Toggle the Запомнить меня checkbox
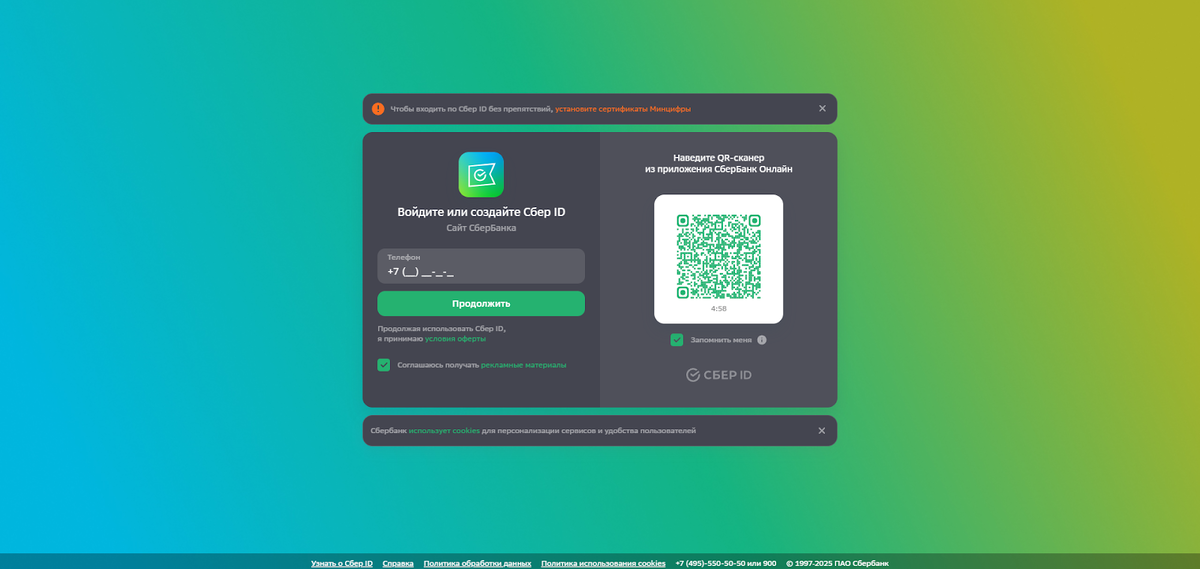This screenshot has width=1200, height=569. point(677,340)
